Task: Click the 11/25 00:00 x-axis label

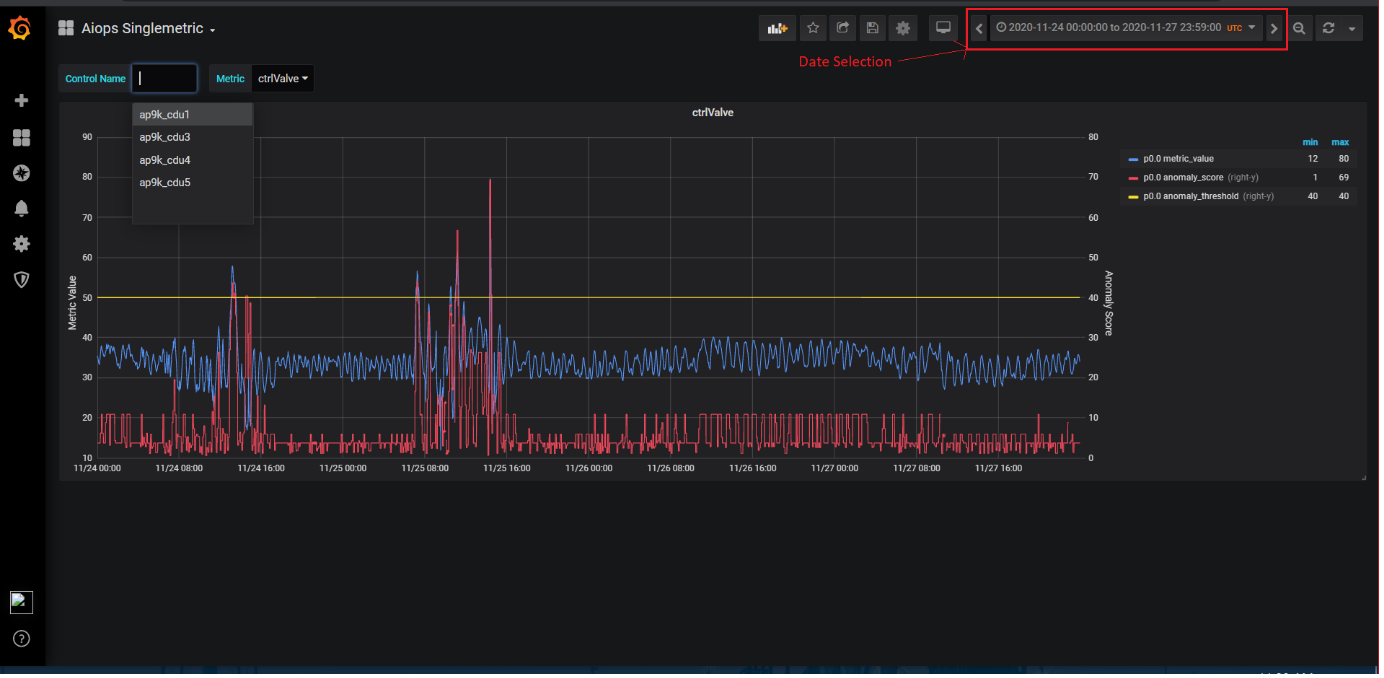Action: [x=343, y=467]
